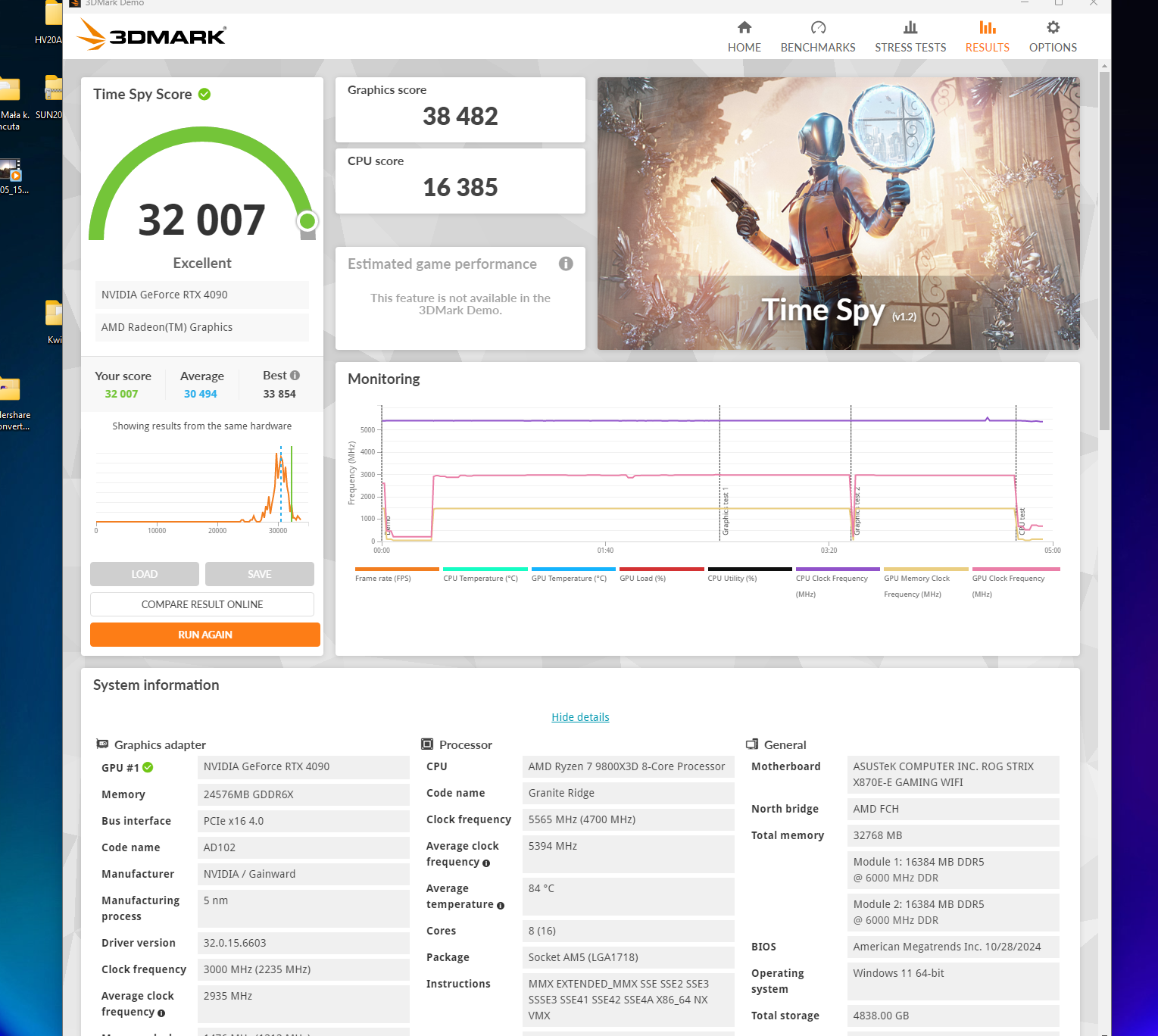Open the Options gear icon
Image resolution: width=1158 pixels, height=1036 pixels.
tap(1052, 28)
